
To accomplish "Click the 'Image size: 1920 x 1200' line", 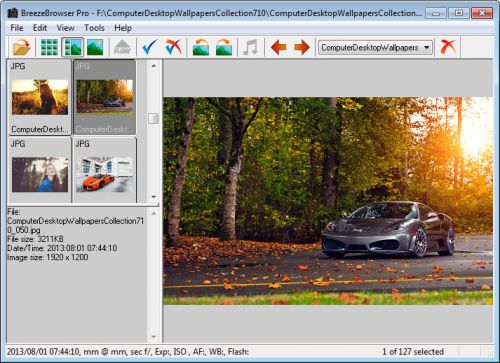I will [x=48, y=257].
